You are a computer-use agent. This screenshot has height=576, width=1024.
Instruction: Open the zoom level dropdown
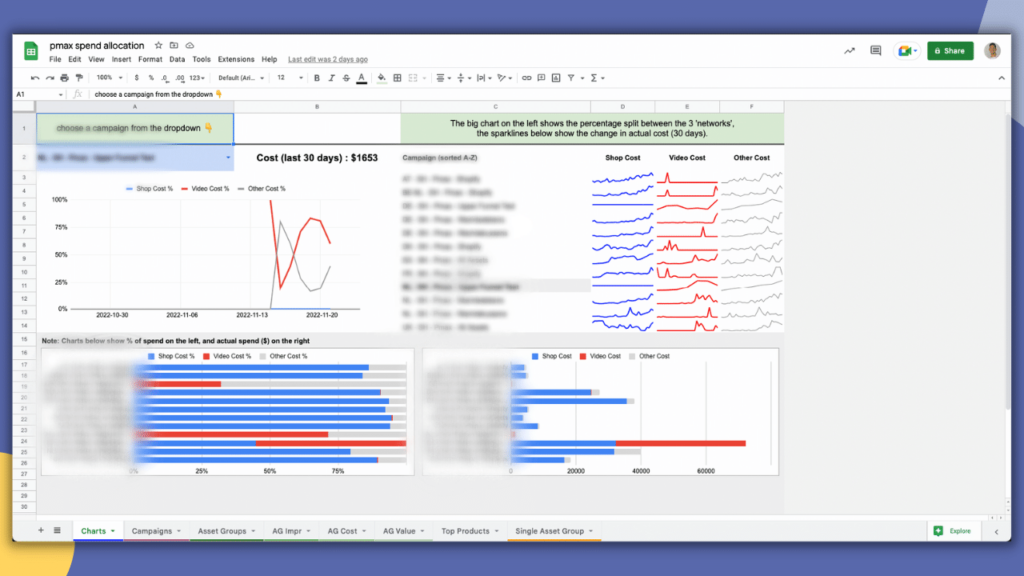tap(109, 78)
